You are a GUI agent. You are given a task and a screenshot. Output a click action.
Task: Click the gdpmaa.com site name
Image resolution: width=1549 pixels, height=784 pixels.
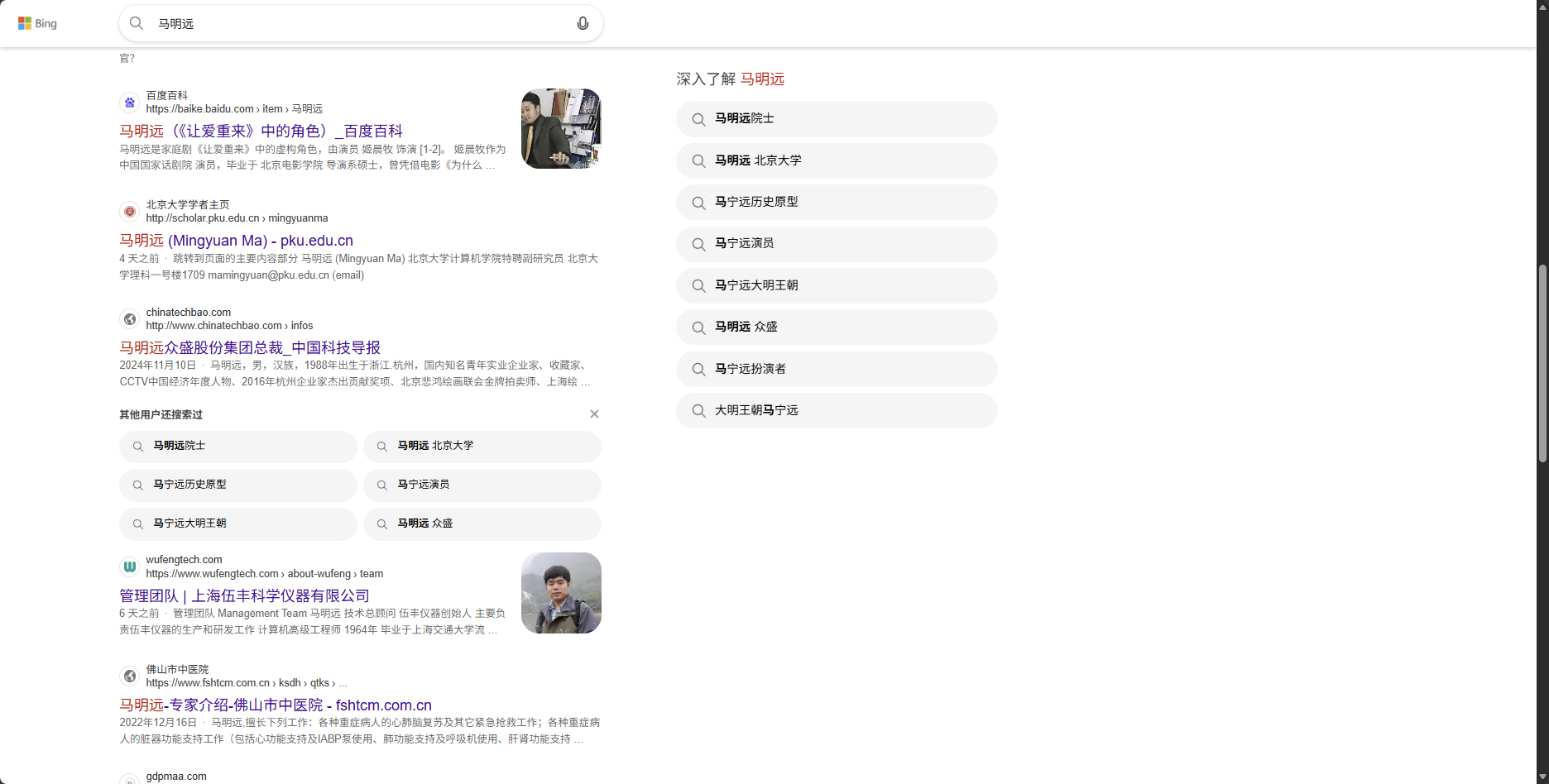point(176,777)
